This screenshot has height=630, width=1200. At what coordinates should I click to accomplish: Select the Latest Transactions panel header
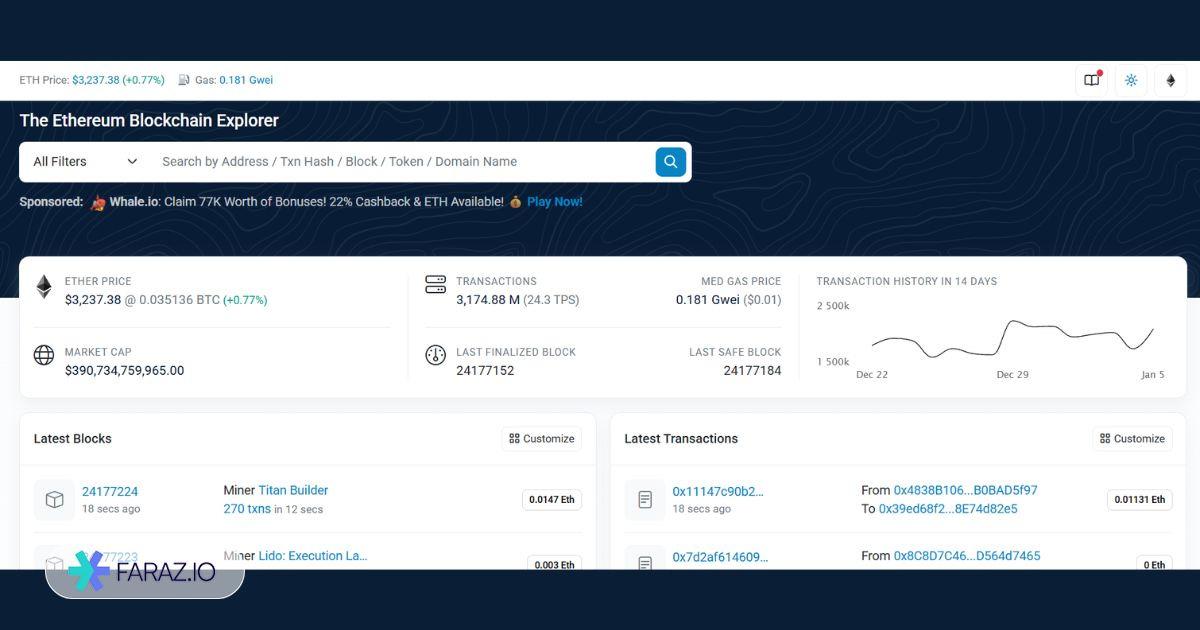click(x=679, y=438)
